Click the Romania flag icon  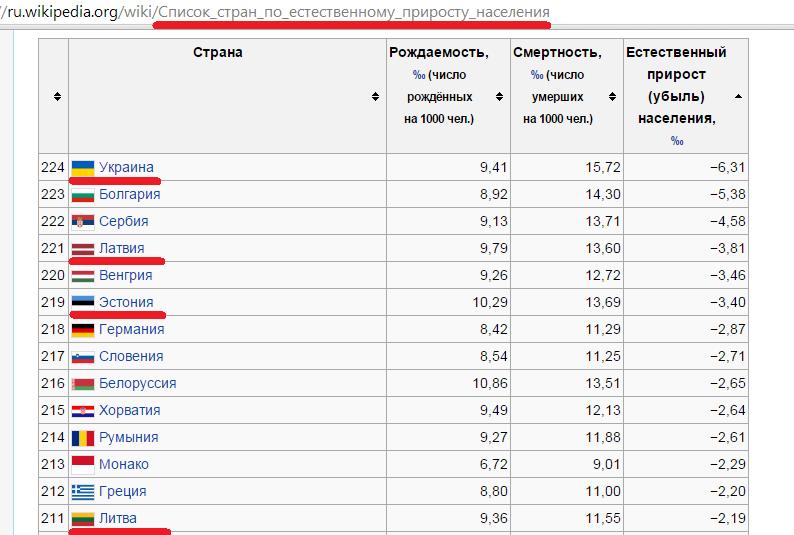[x=83, y=438]
